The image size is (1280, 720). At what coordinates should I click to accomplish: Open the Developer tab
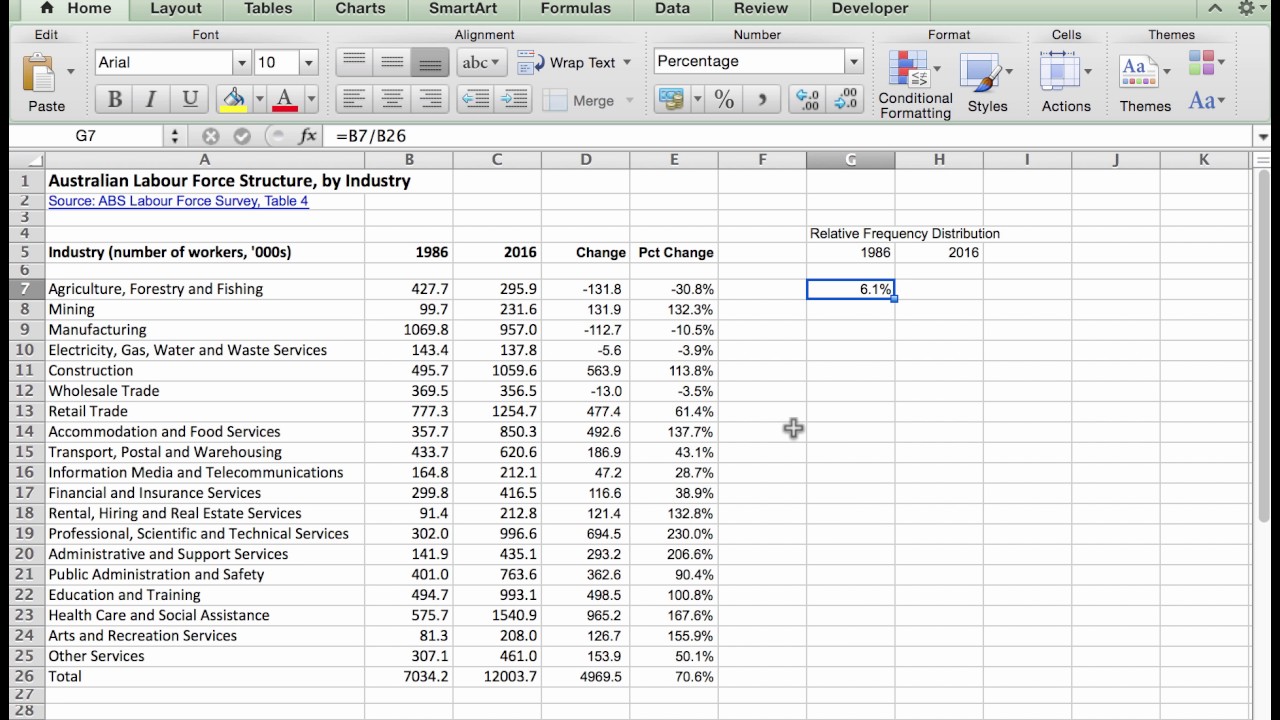coord(870,9)
